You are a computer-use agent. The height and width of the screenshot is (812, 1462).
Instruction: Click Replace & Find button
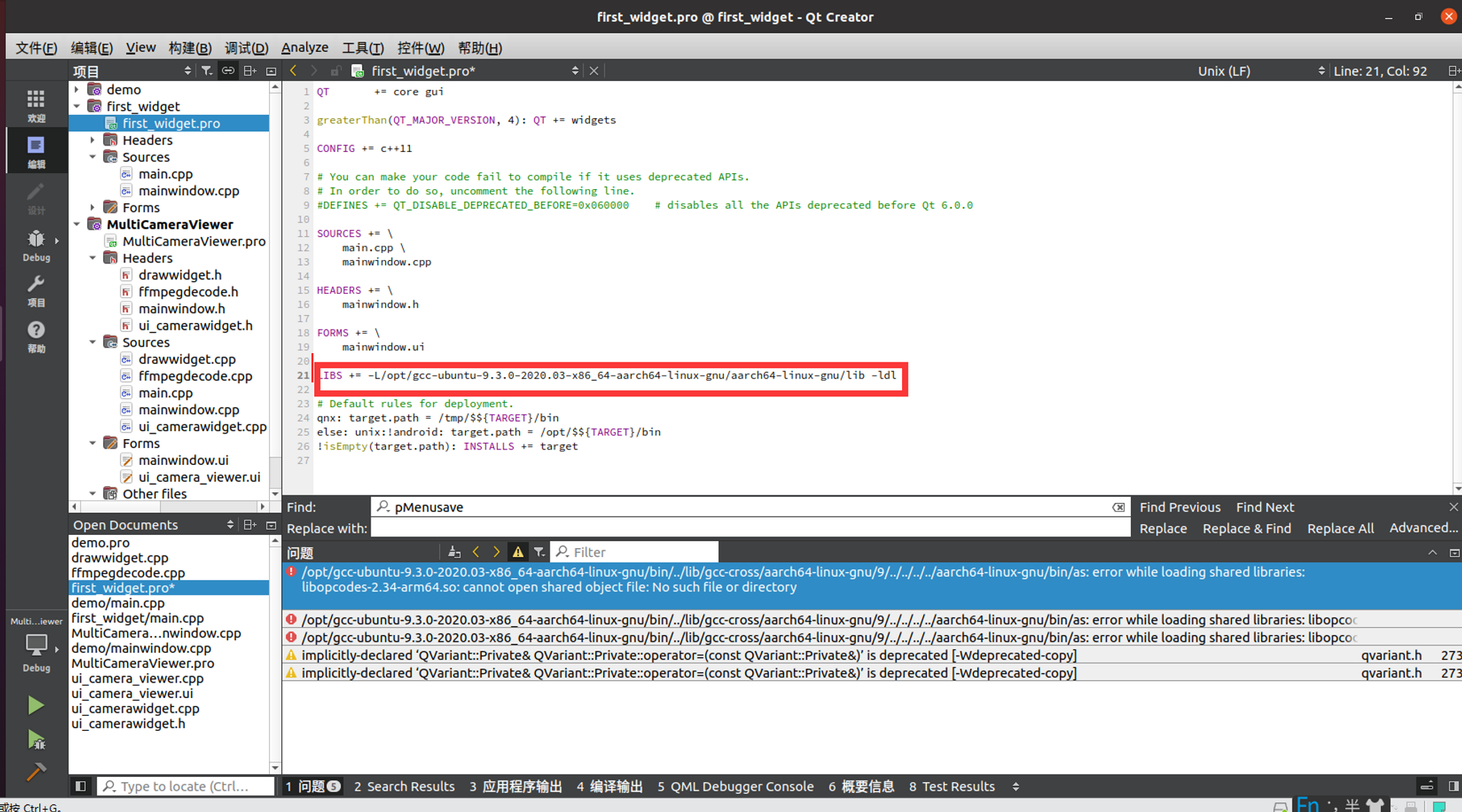(x=1246, y=528)
